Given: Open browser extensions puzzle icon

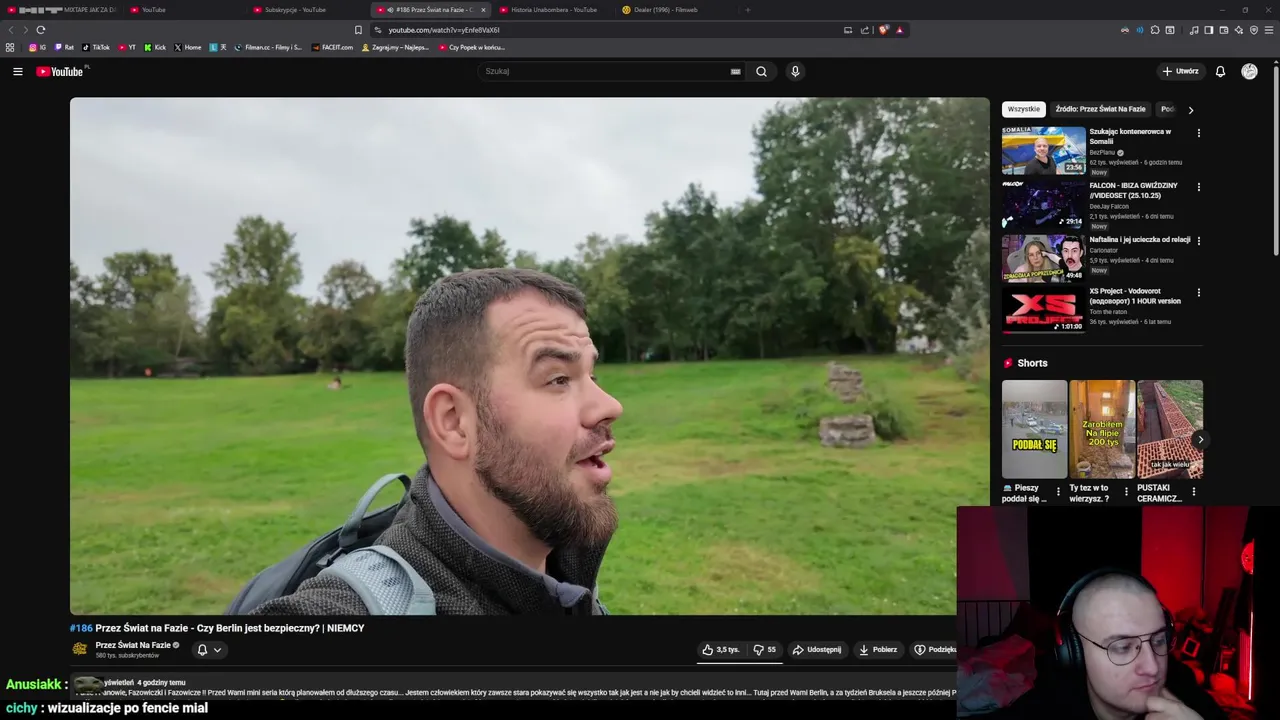Looking at the screenshot, I should [1155, 30].
